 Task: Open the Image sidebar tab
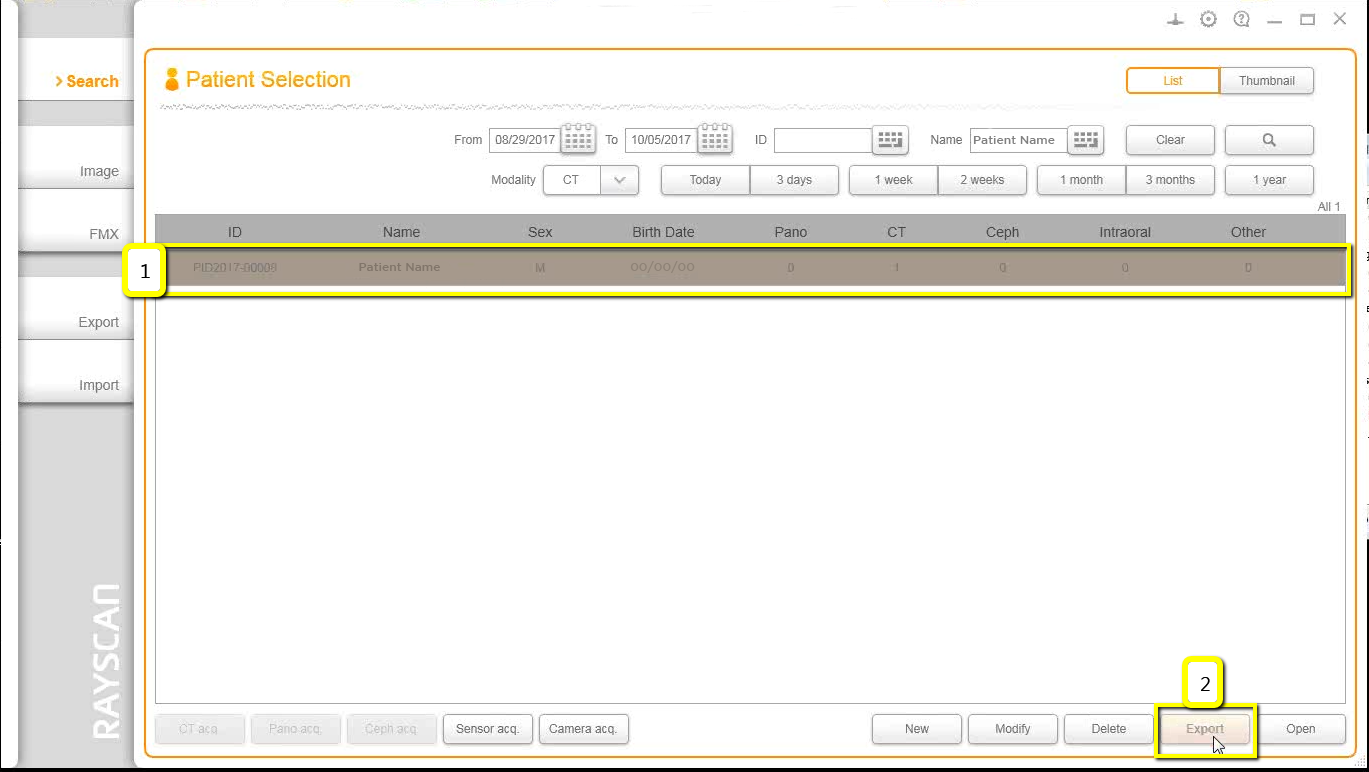[x=77, y=158]
